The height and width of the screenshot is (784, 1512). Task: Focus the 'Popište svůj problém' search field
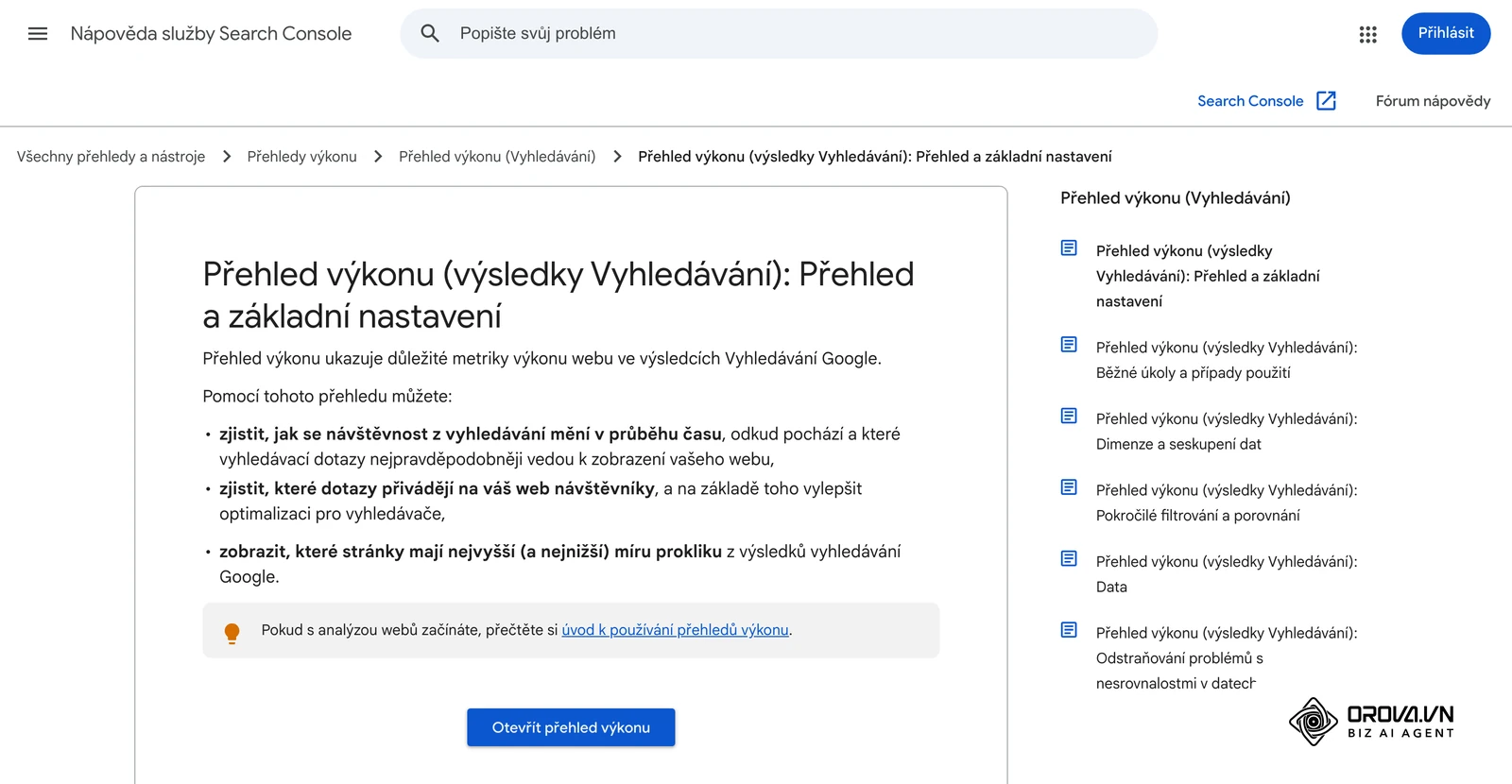779,34
